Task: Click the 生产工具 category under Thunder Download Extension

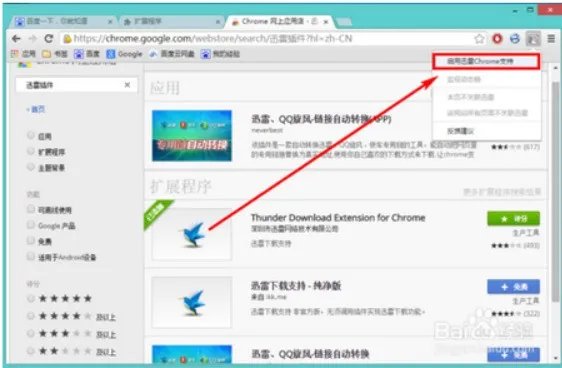Action: (x=526, y=233)
